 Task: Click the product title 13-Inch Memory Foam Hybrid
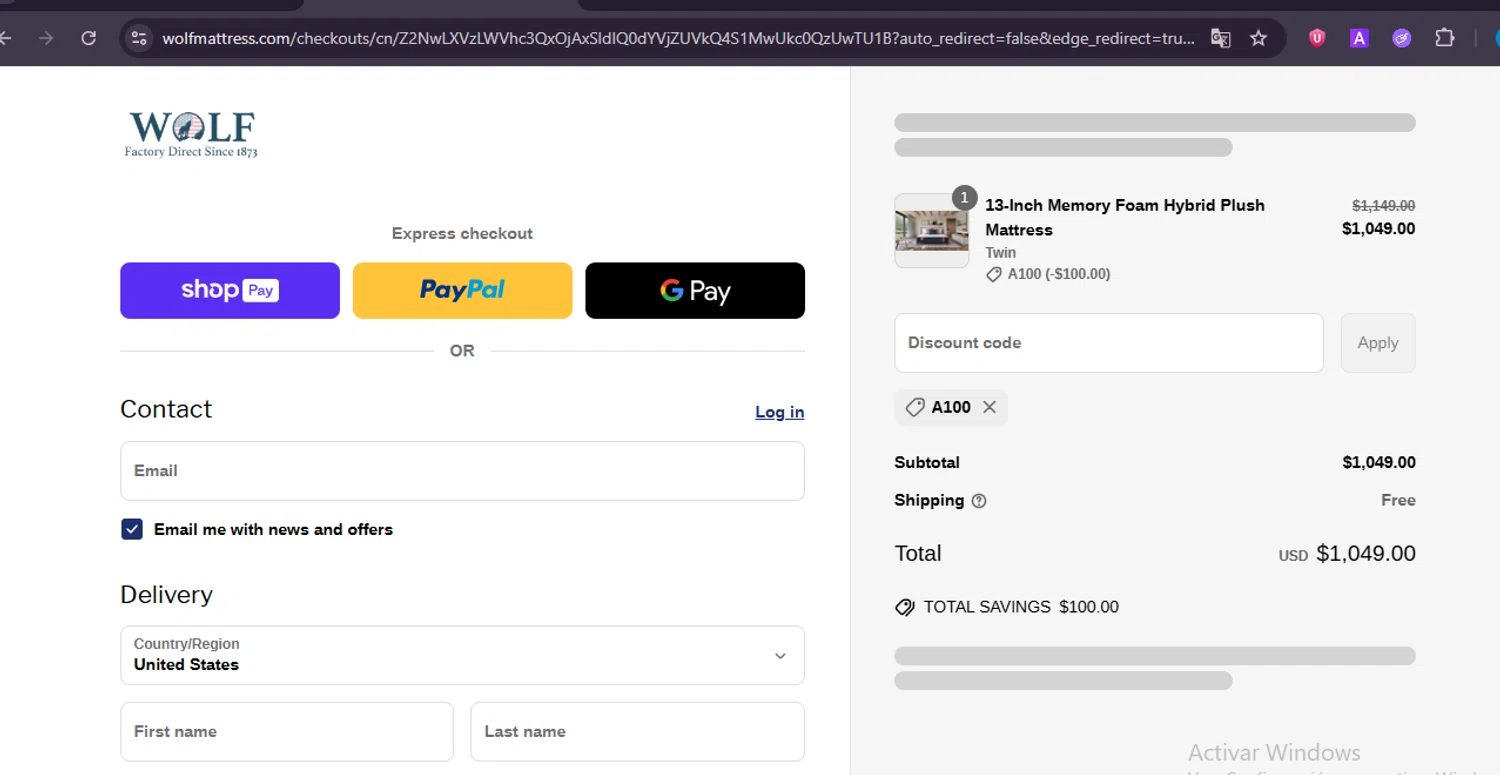point(1125,217)
